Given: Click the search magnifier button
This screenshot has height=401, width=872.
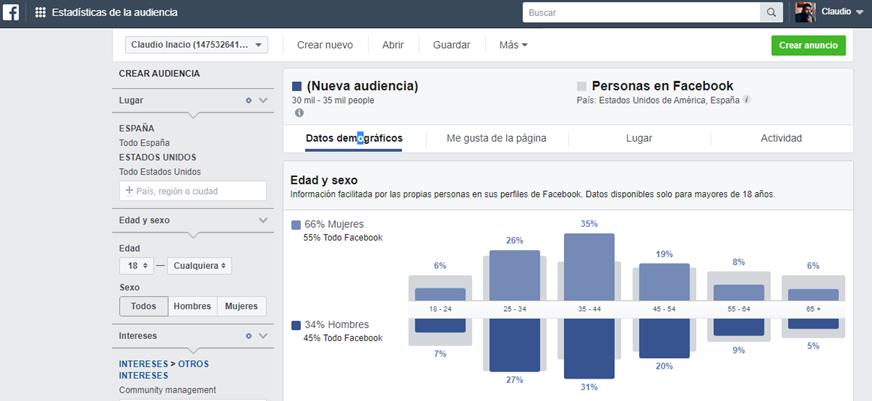Looking at the screenshot, I should coord(771,12).
